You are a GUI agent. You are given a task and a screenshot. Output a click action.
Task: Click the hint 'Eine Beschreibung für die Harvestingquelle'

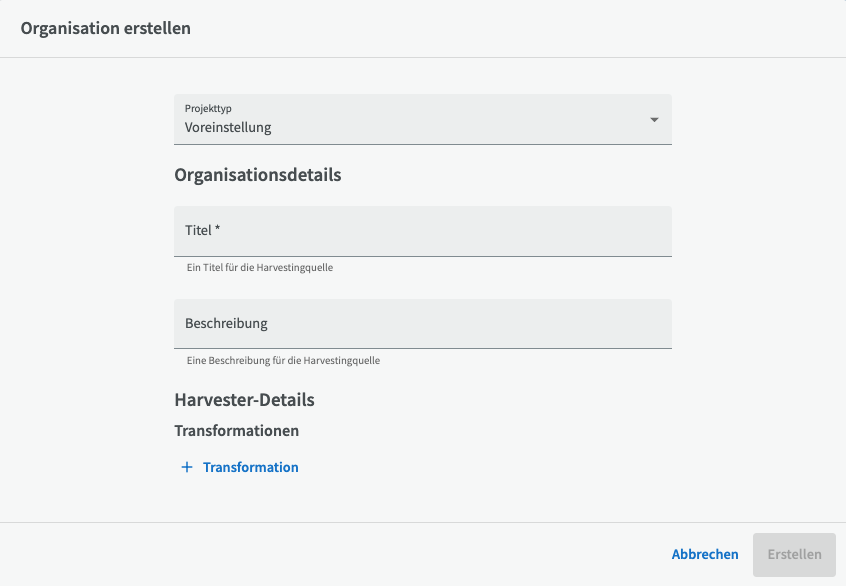click(x=283, y=360)
